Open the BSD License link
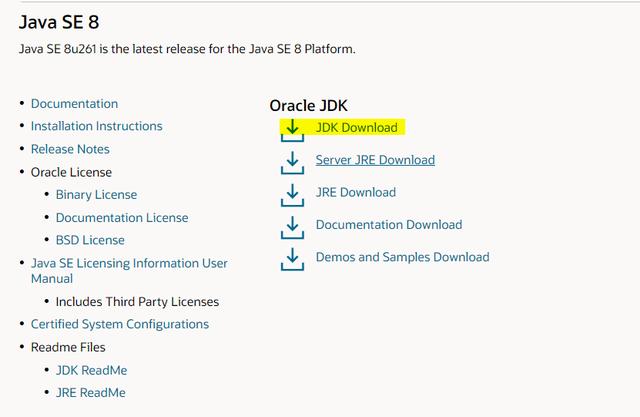The image size is (640, 417). [90, 240]
